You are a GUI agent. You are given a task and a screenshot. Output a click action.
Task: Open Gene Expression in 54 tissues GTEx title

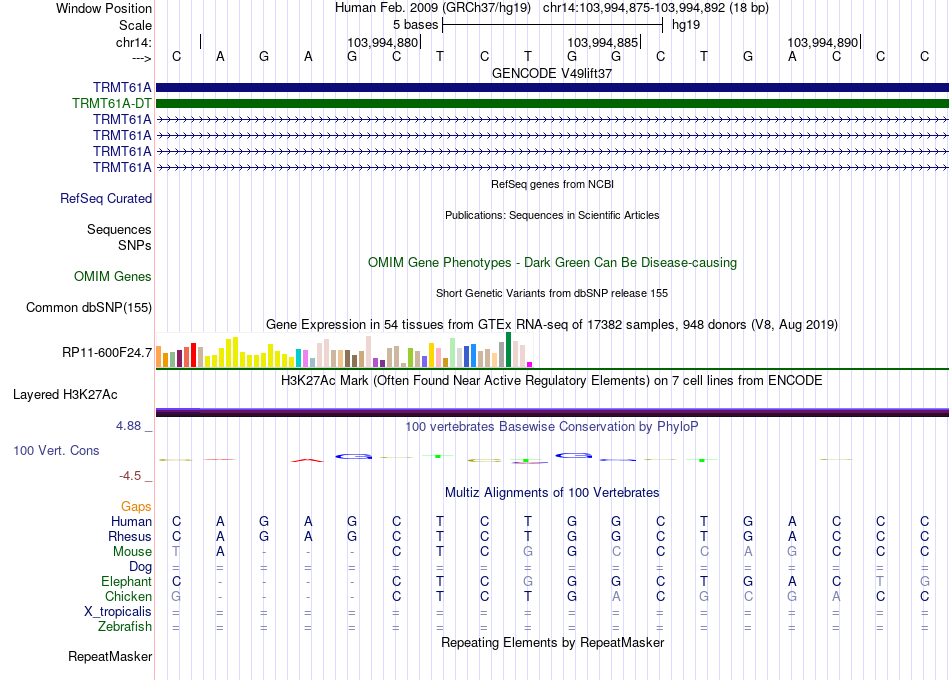552,324
